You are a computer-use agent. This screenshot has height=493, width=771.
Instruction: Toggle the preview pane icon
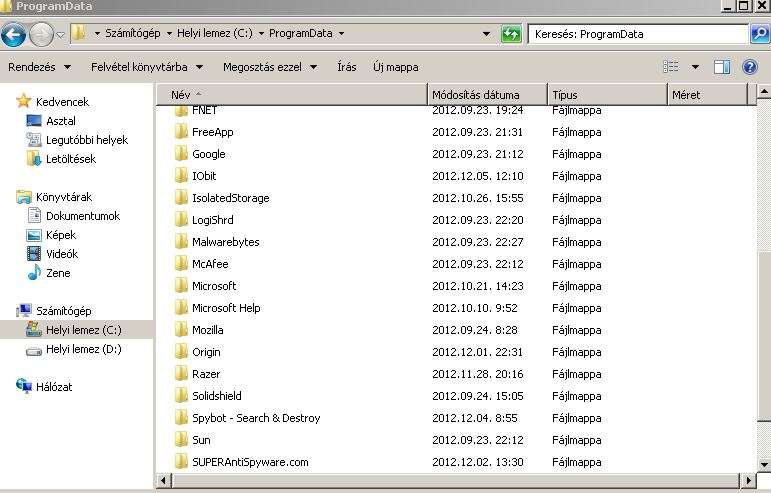click(722, 67)
